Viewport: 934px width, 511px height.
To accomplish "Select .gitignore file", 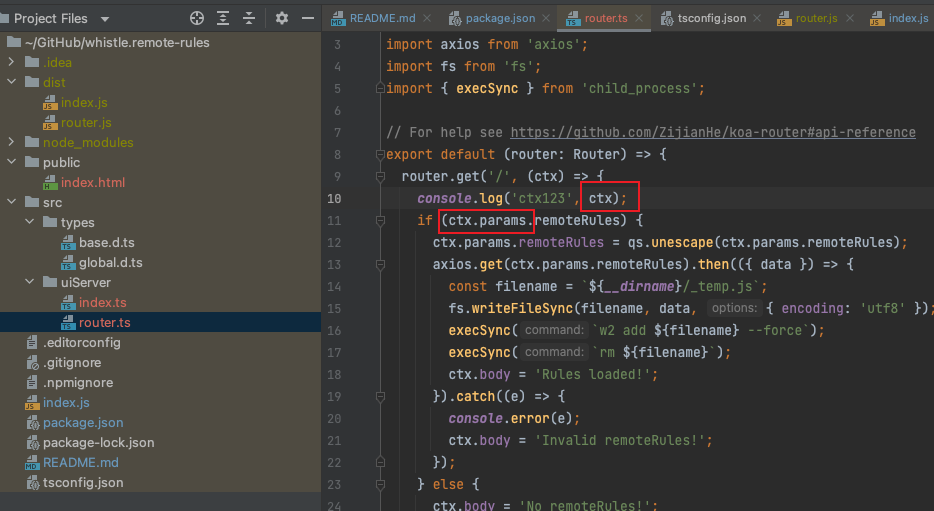I will tap(71, 362).
